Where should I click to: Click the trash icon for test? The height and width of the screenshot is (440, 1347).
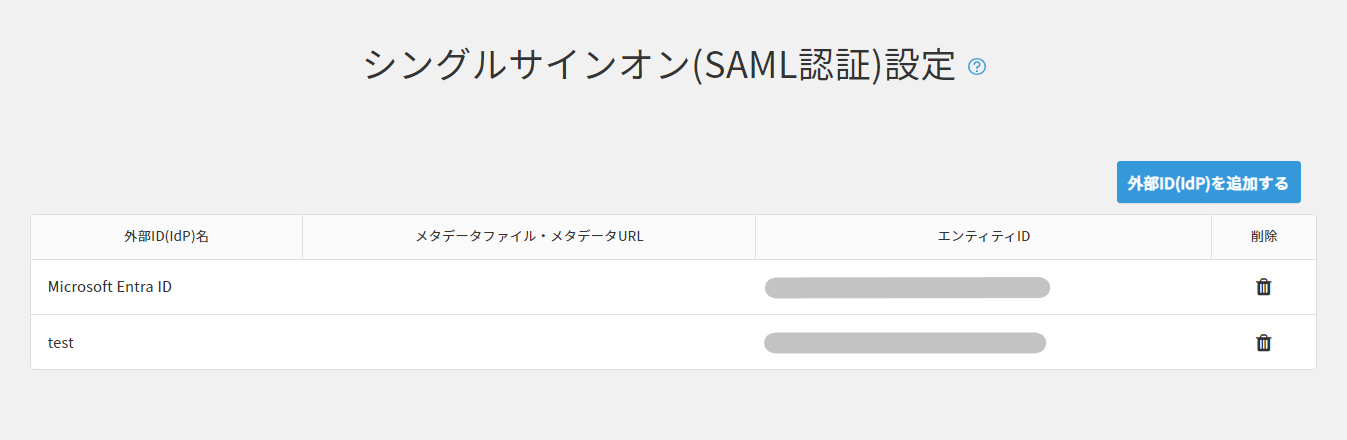[1264, 343]
